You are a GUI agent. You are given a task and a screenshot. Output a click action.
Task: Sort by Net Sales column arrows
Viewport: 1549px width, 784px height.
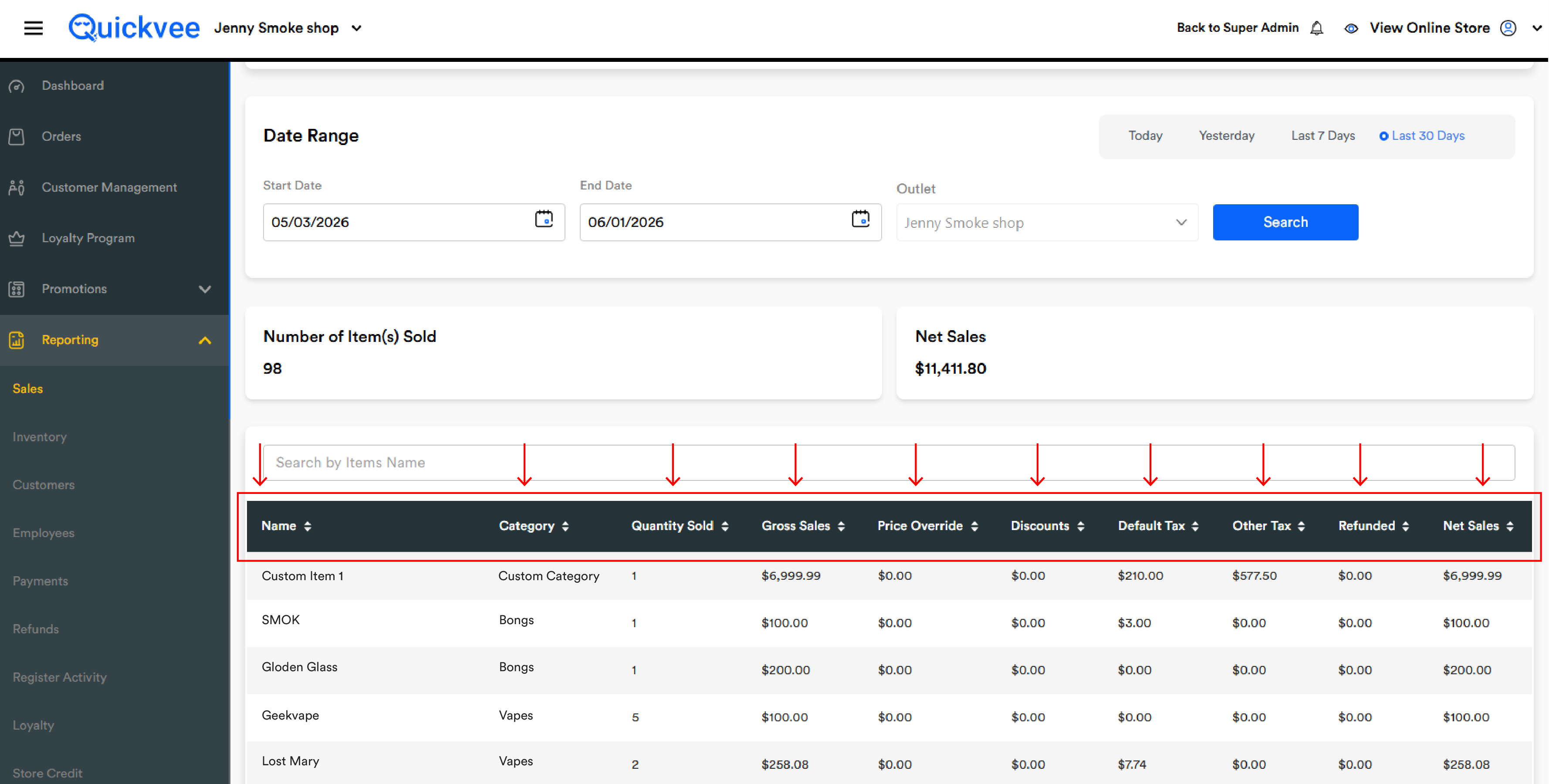click(x=1510, y=526)
